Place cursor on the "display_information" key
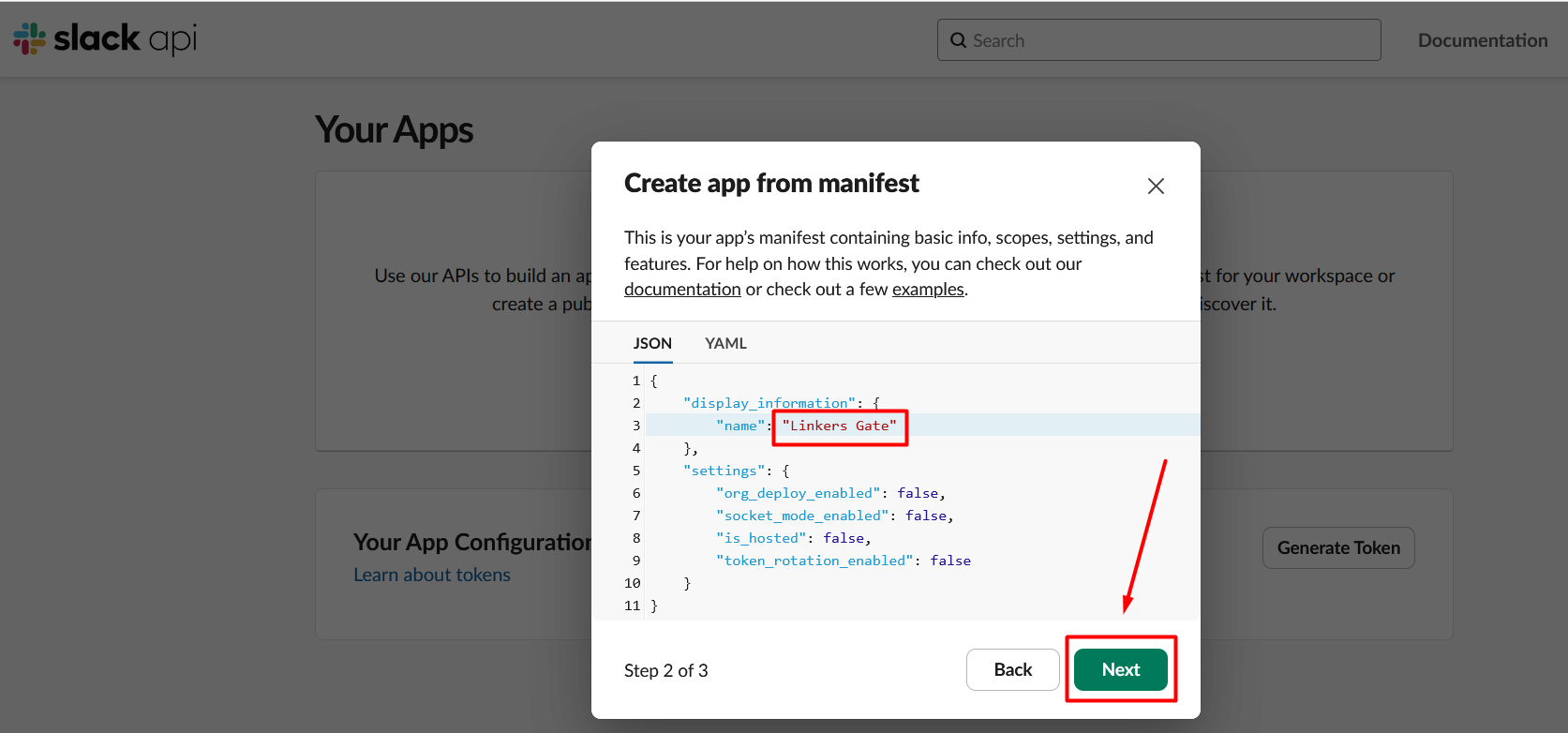This screenshot has width=1568, height=733. (x=769, y=403)
